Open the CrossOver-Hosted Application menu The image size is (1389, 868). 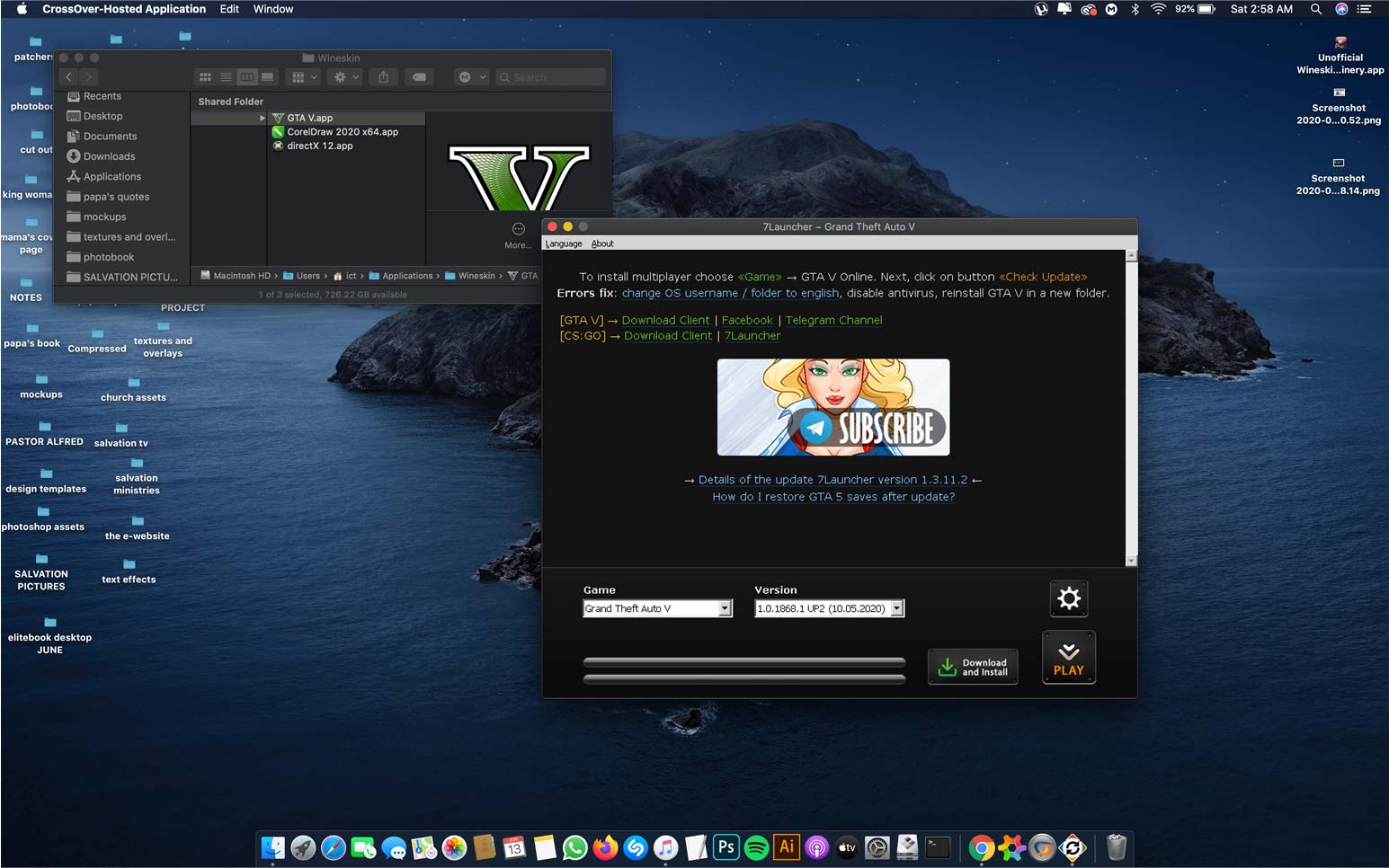coord(124,9)
